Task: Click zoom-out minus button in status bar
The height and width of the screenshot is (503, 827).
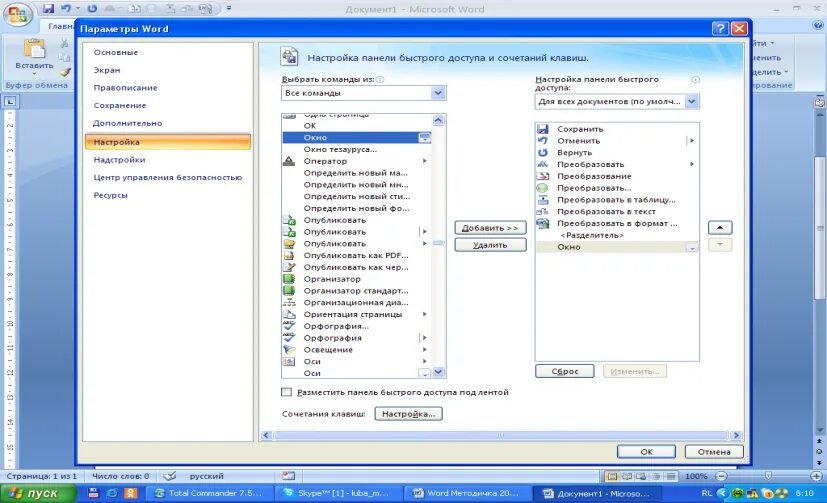Action: coord(721,476)
